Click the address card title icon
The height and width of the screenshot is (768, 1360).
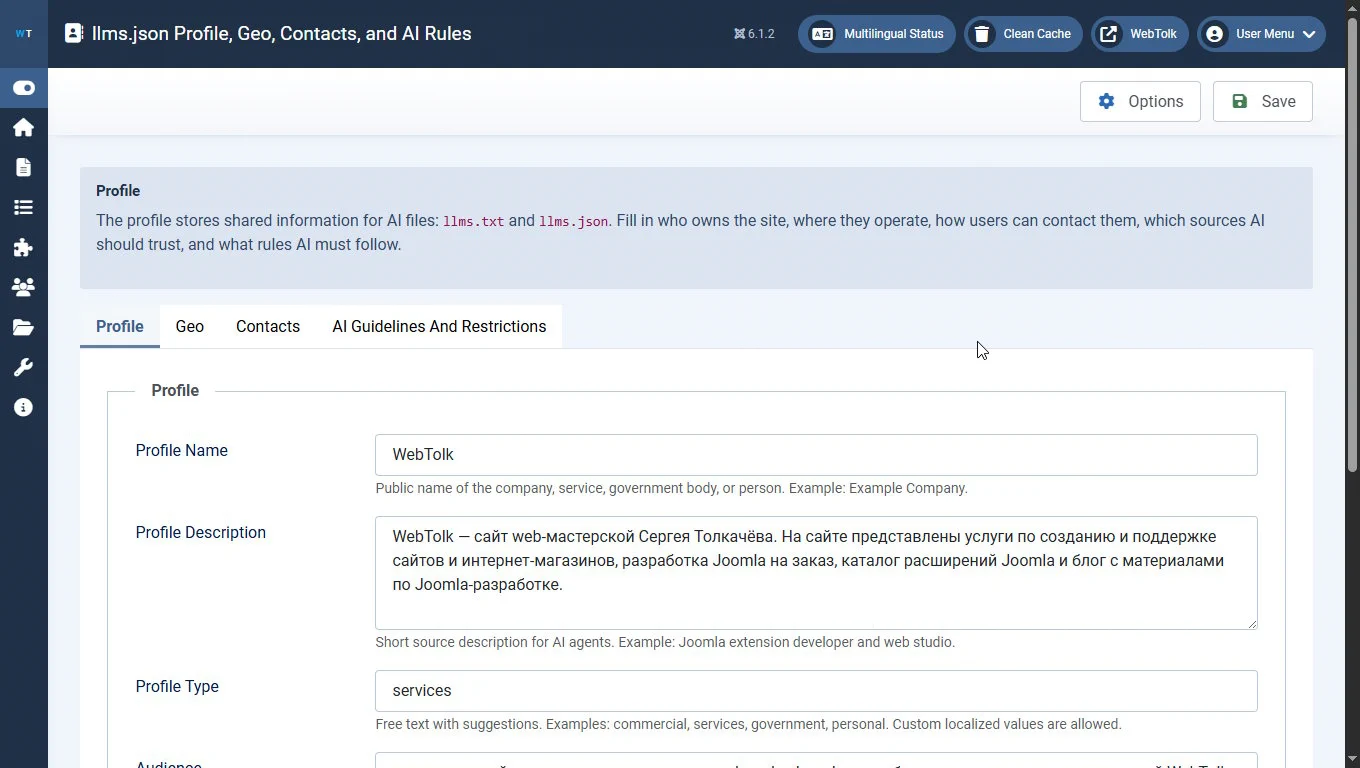74,33
